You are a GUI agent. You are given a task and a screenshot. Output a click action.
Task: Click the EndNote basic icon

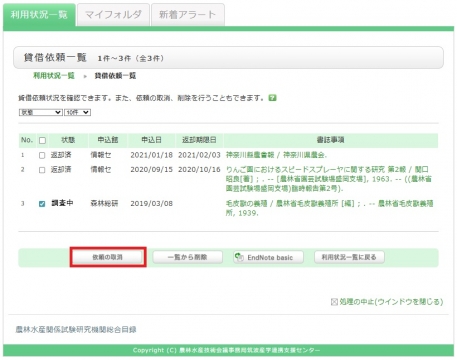239,257
